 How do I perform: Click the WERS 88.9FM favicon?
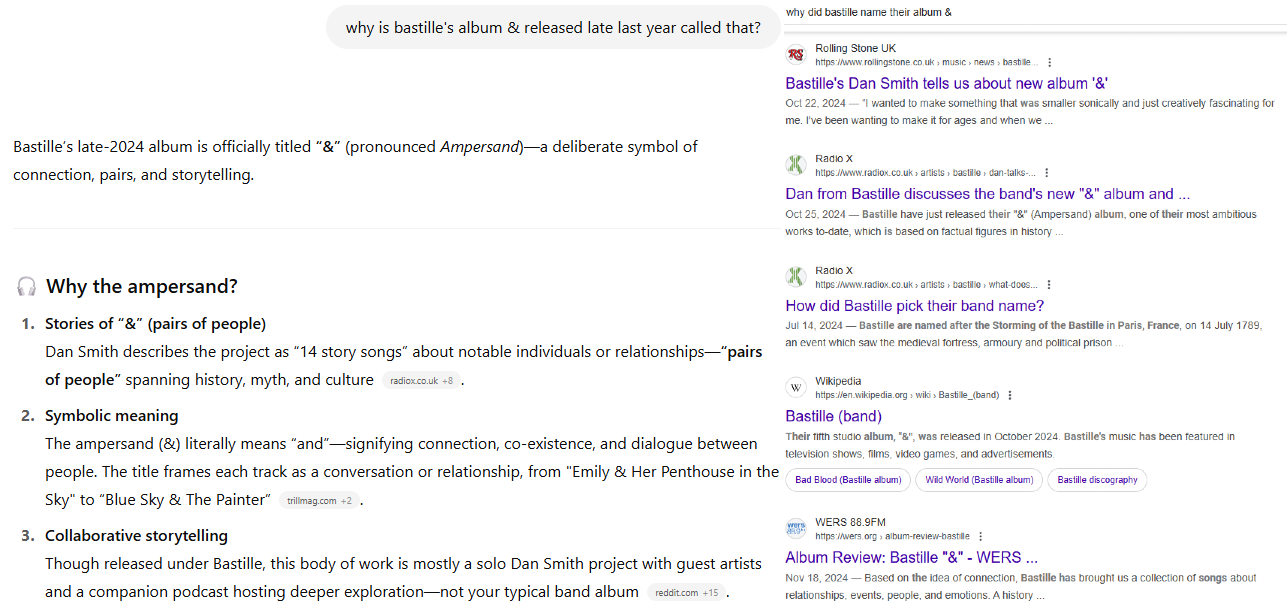[x=796, y=528]
